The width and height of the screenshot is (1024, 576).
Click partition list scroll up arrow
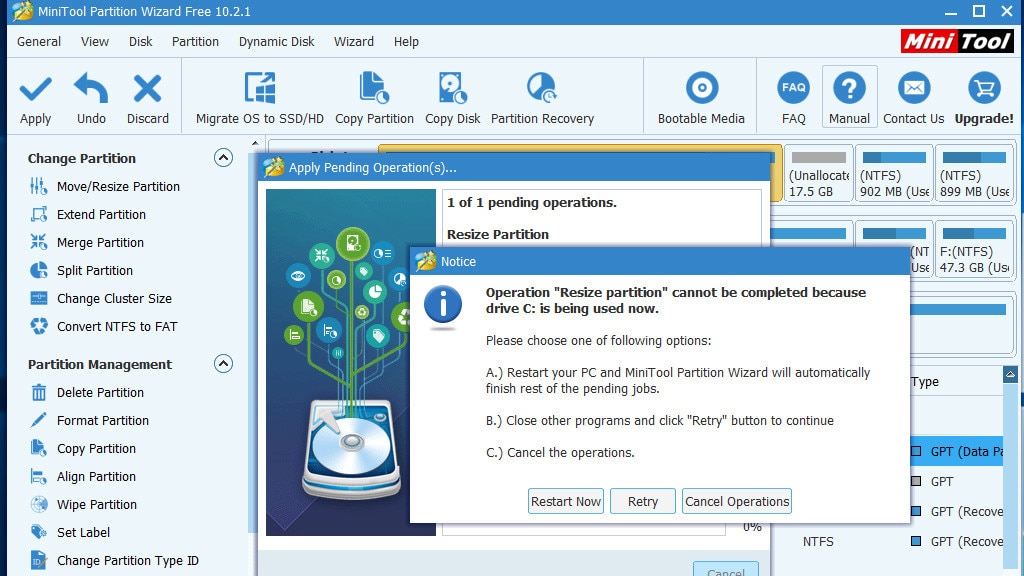pos(1010,374)
